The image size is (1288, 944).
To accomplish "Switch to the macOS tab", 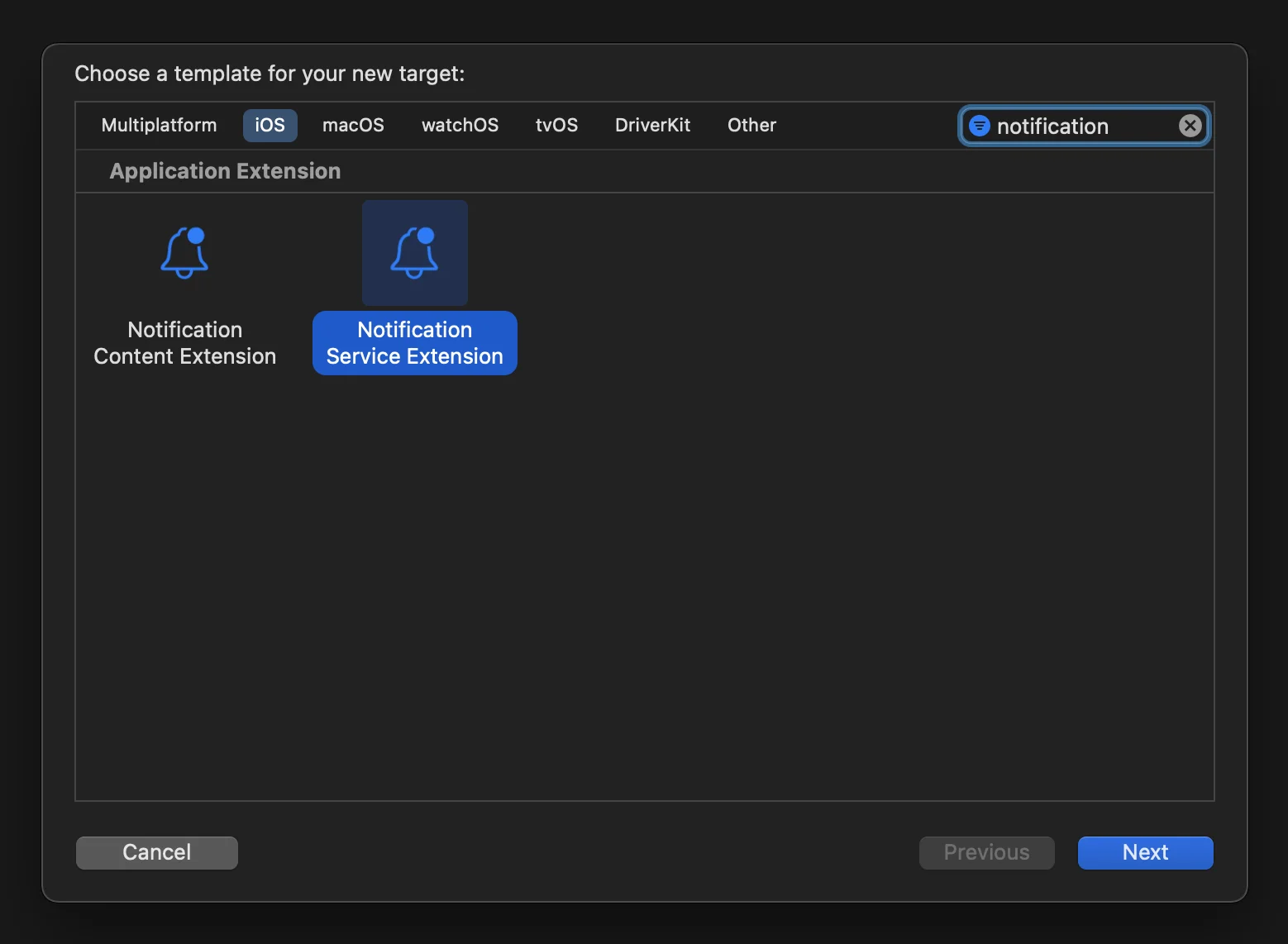I will coord(353,125).
